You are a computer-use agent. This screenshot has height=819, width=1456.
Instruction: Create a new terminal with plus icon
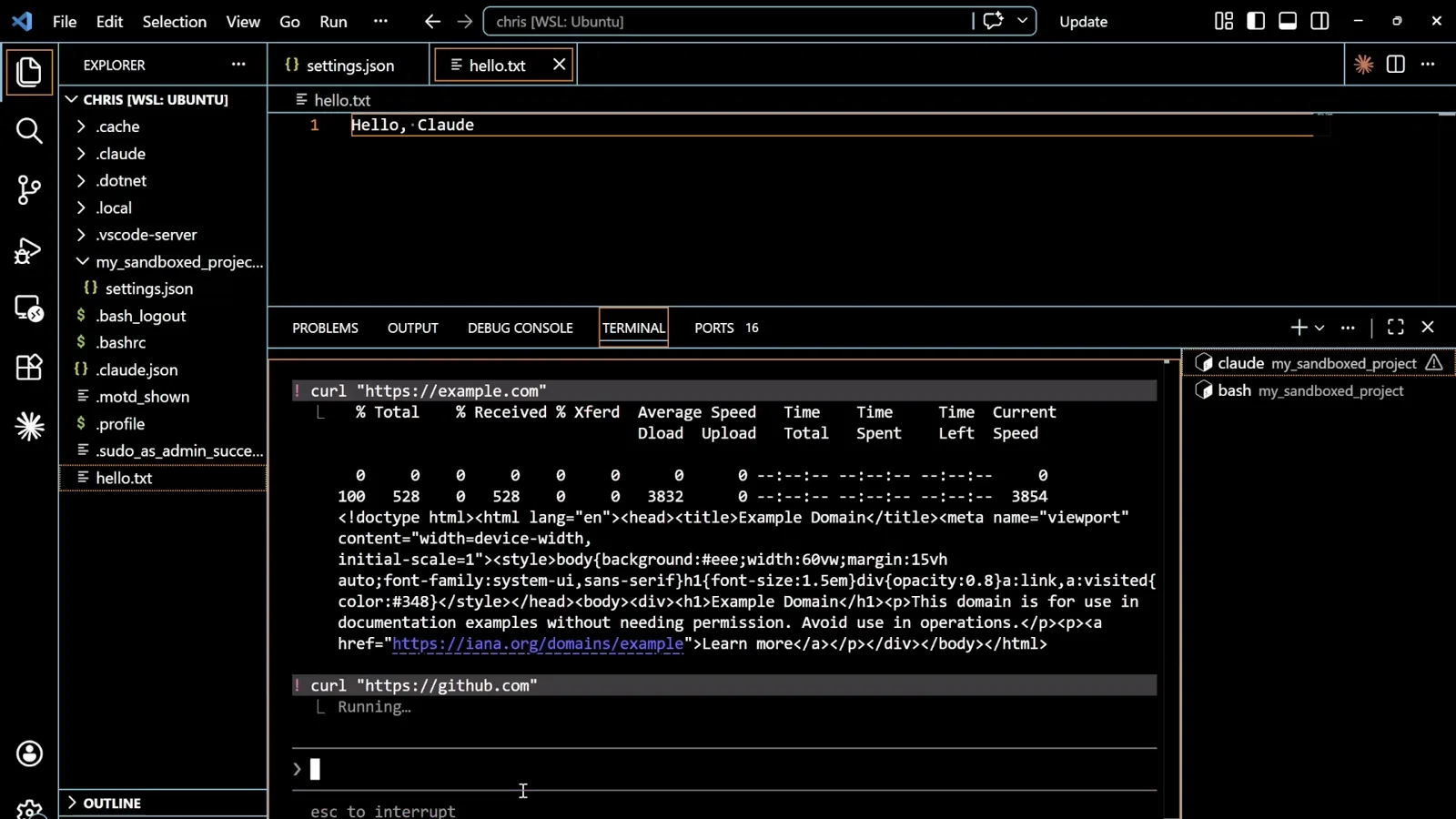[1299, 328]
